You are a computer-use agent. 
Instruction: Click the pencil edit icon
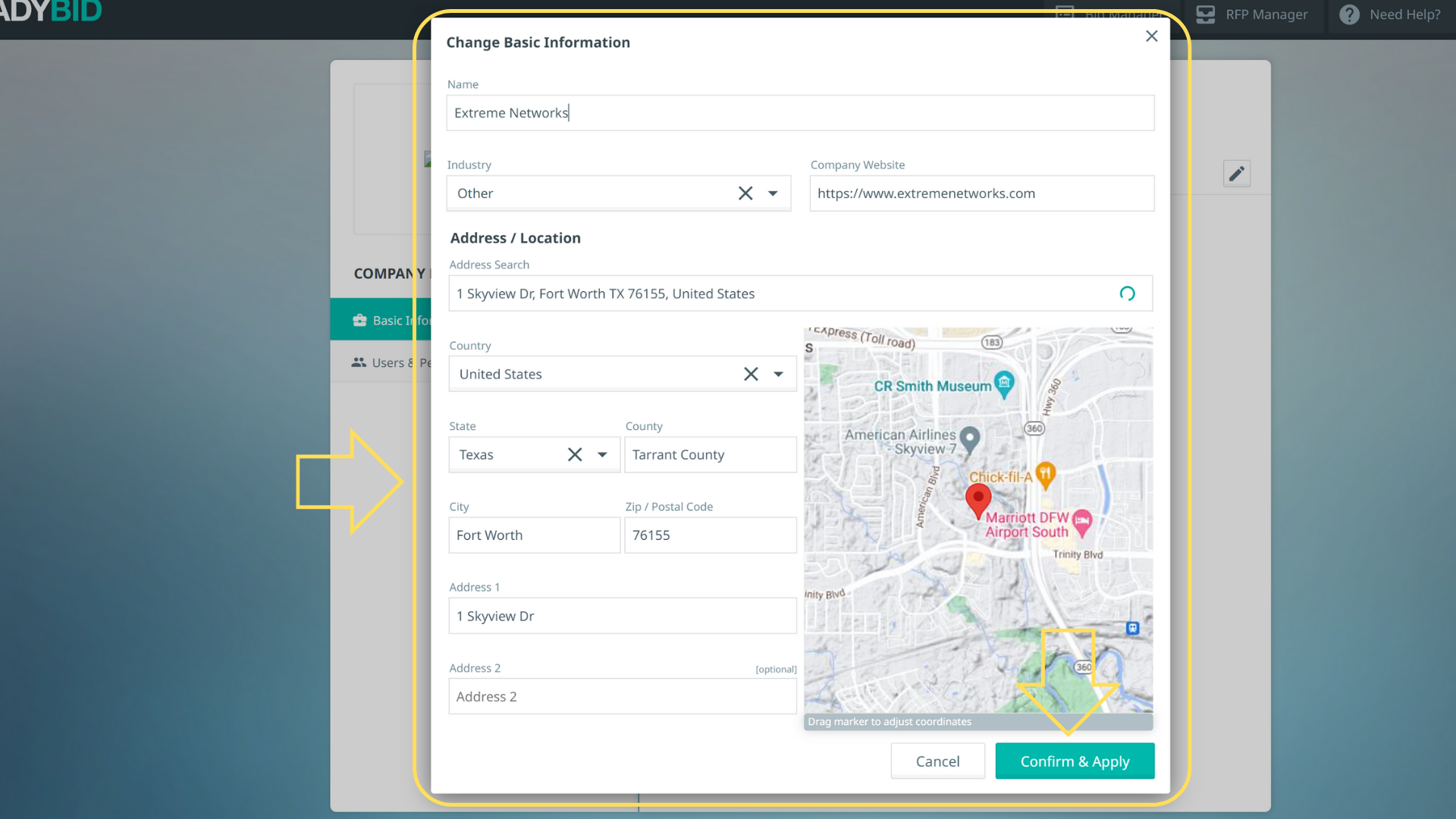coord(1236,174)
